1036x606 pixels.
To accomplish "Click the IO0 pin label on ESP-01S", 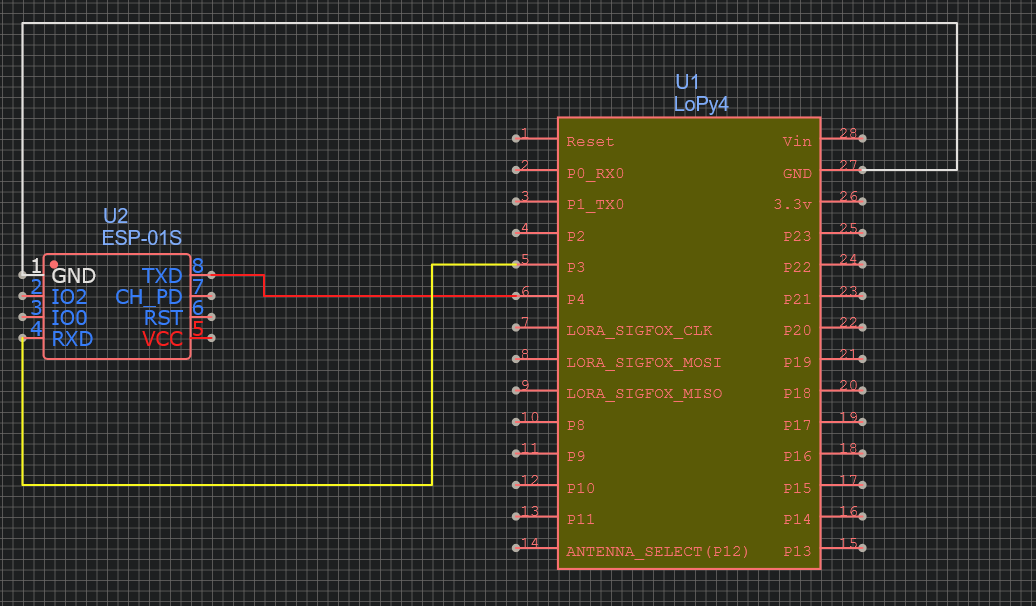I will [x=69, y=318].
